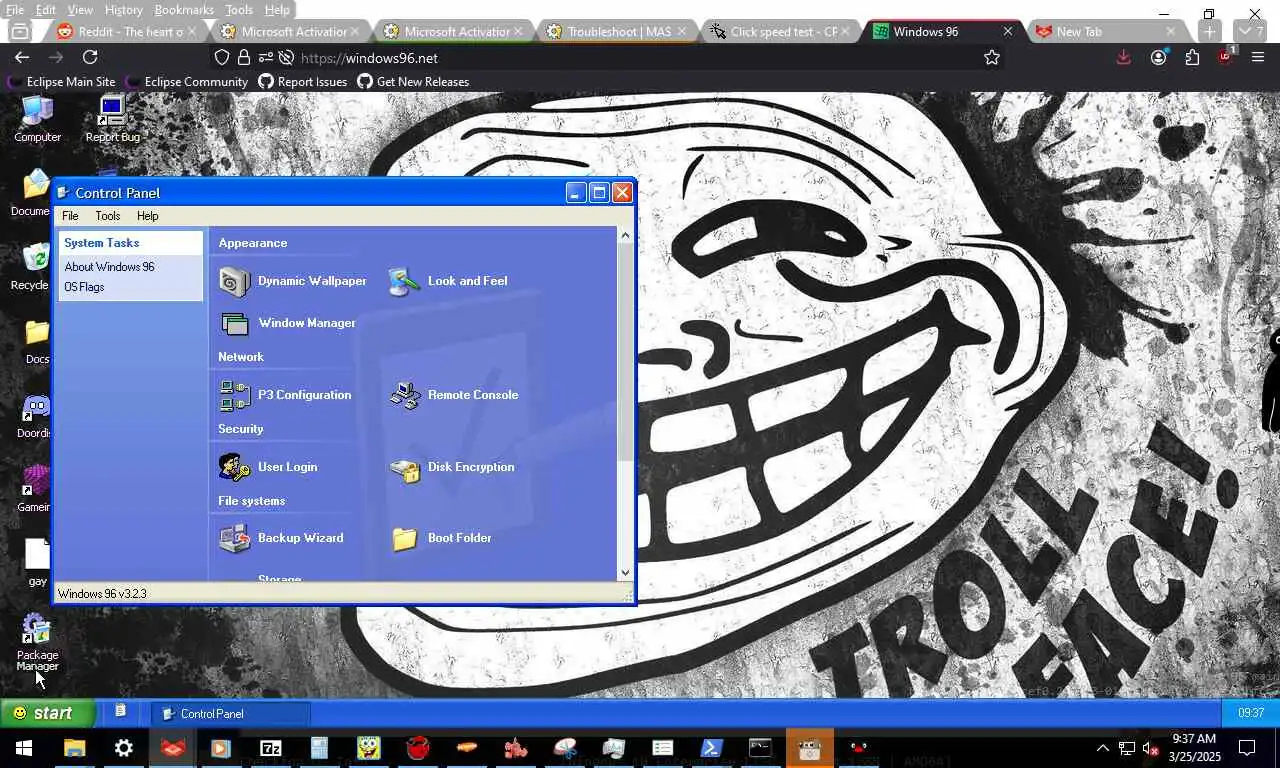
Task: Click the small quick-launch icon beside start
Action: click(120, 712)
